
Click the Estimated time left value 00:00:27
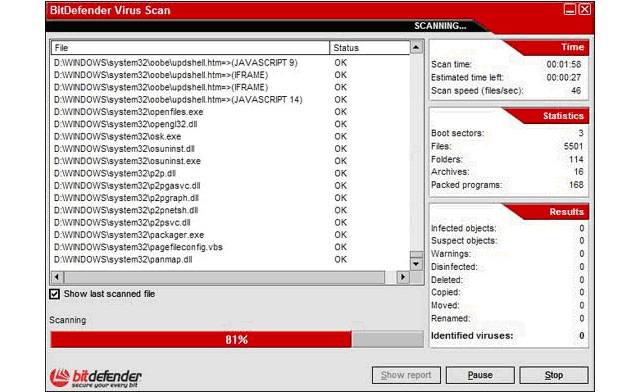564,77
